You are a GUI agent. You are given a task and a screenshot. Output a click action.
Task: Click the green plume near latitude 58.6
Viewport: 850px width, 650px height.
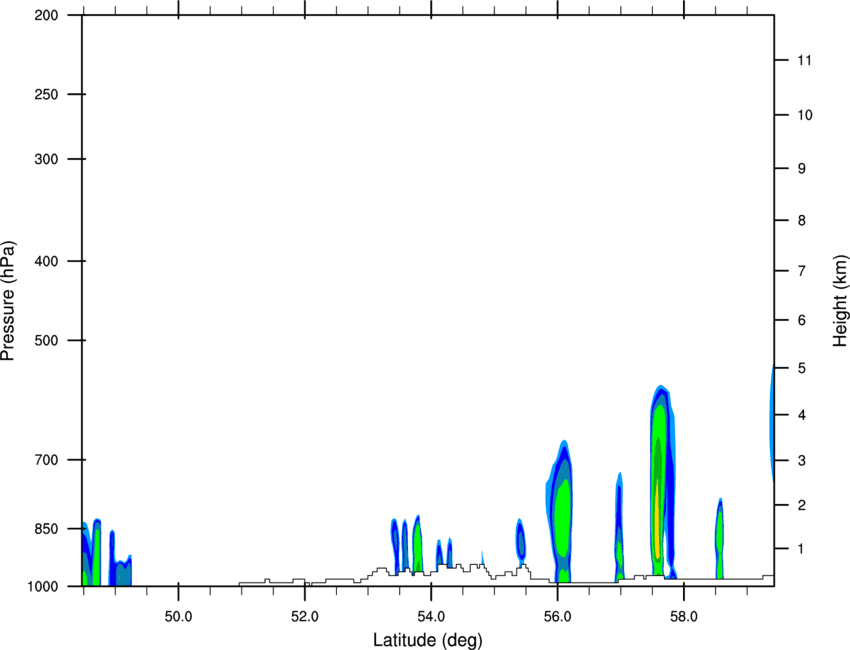click(x=720, y=537)
